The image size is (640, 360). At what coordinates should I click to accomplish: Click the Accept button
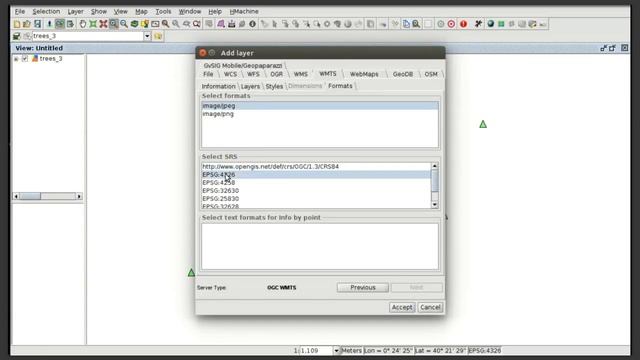(402, 307)
